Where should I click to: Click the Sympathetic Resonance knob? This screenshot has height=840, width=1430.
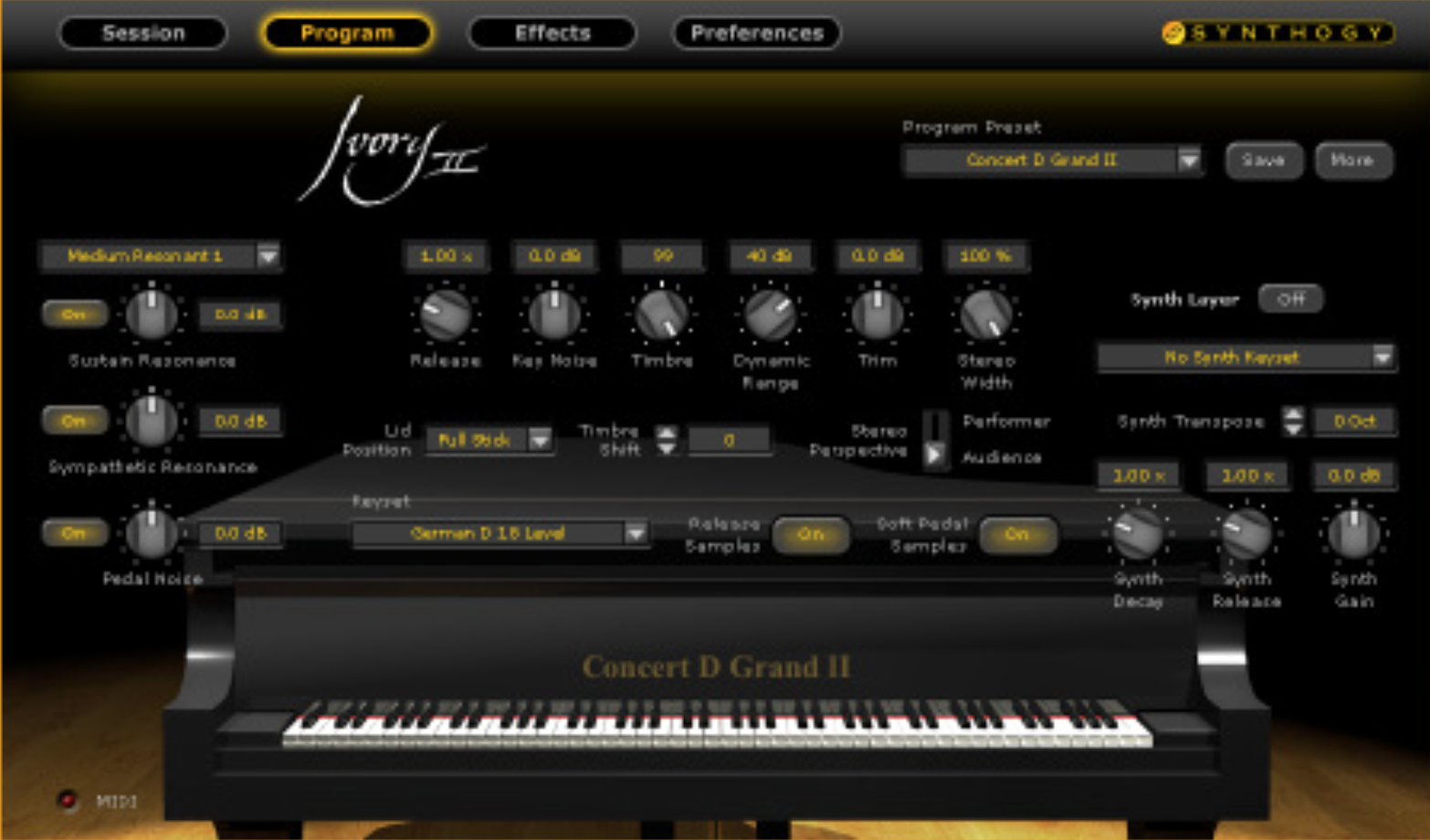(152, 421)
